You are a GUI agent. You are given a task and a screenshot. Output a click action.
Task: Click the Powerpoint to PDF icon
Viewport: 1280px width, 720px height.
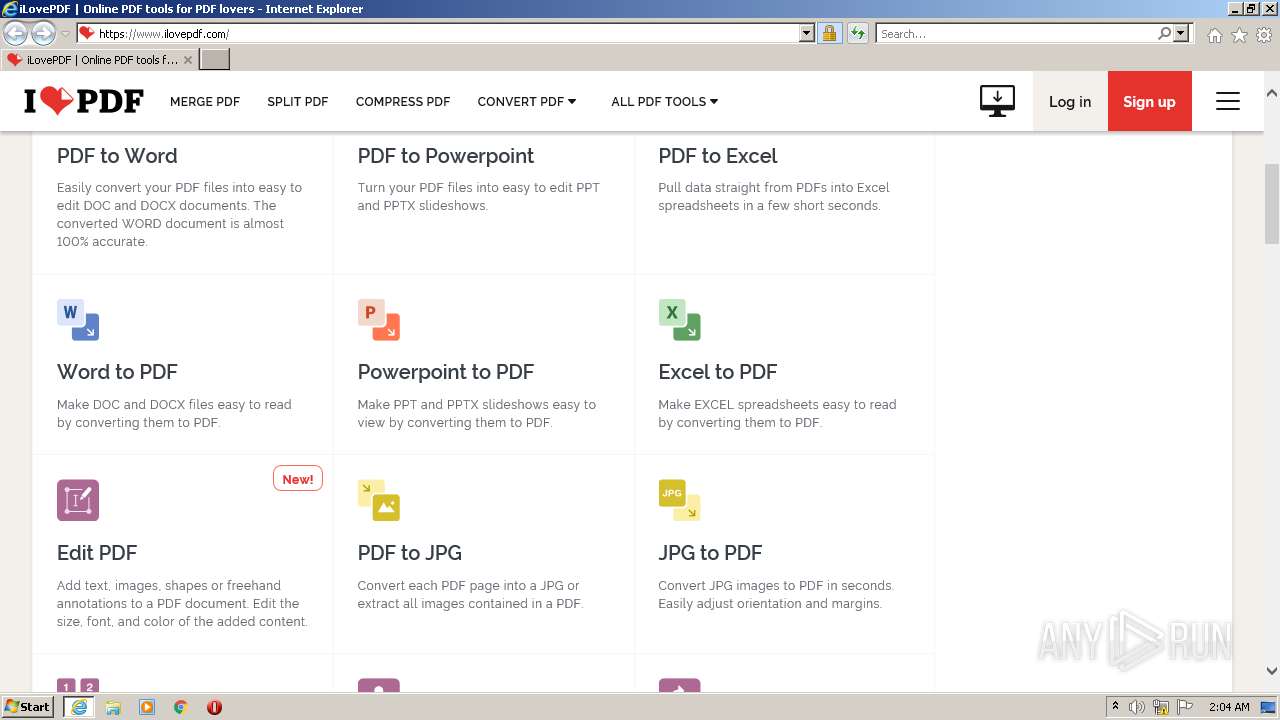click(379, 320)
